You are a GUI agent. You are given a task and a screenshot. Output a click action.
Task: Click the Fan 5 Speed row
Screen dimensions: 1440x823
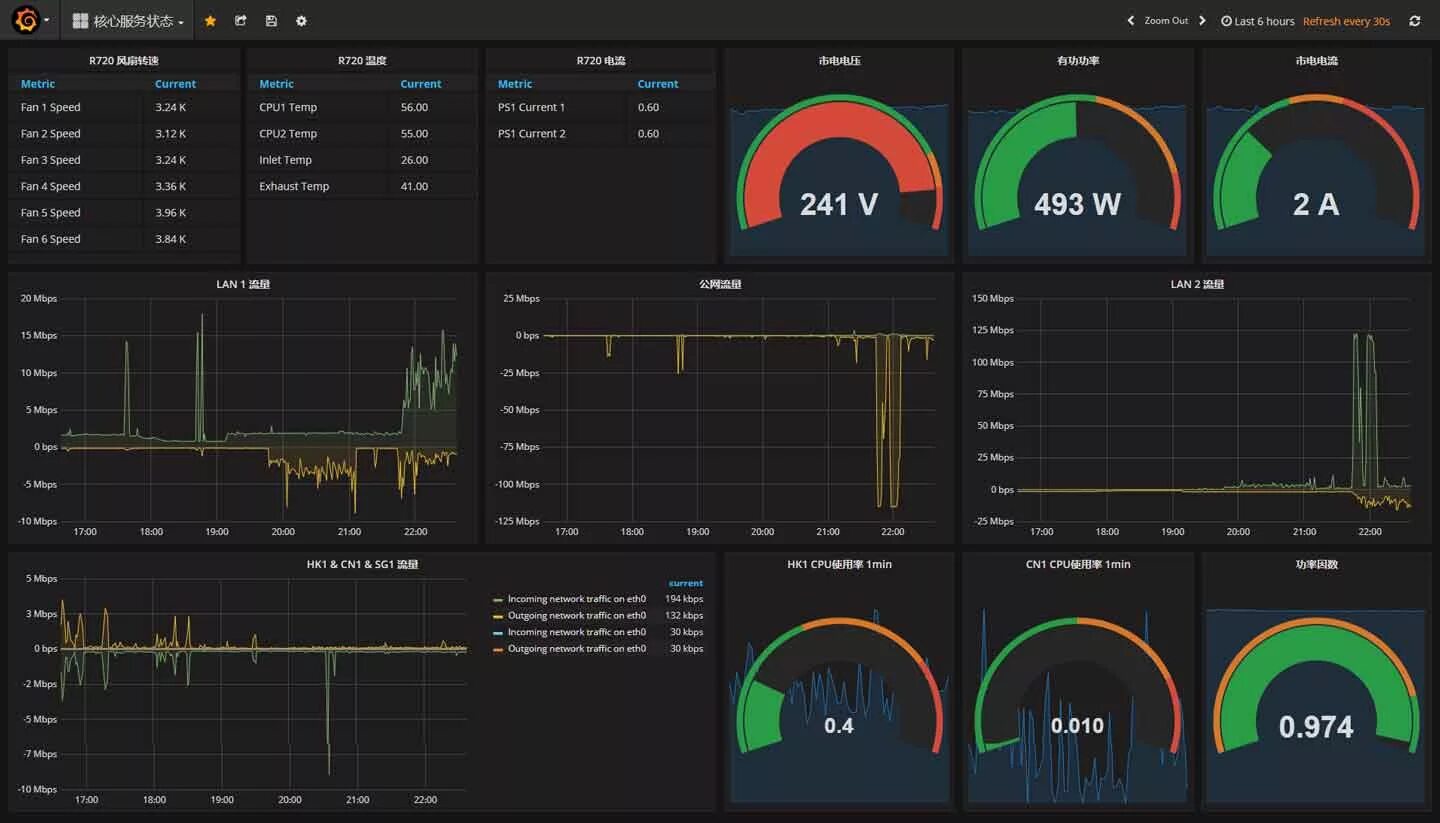click(x=124, y=212)
